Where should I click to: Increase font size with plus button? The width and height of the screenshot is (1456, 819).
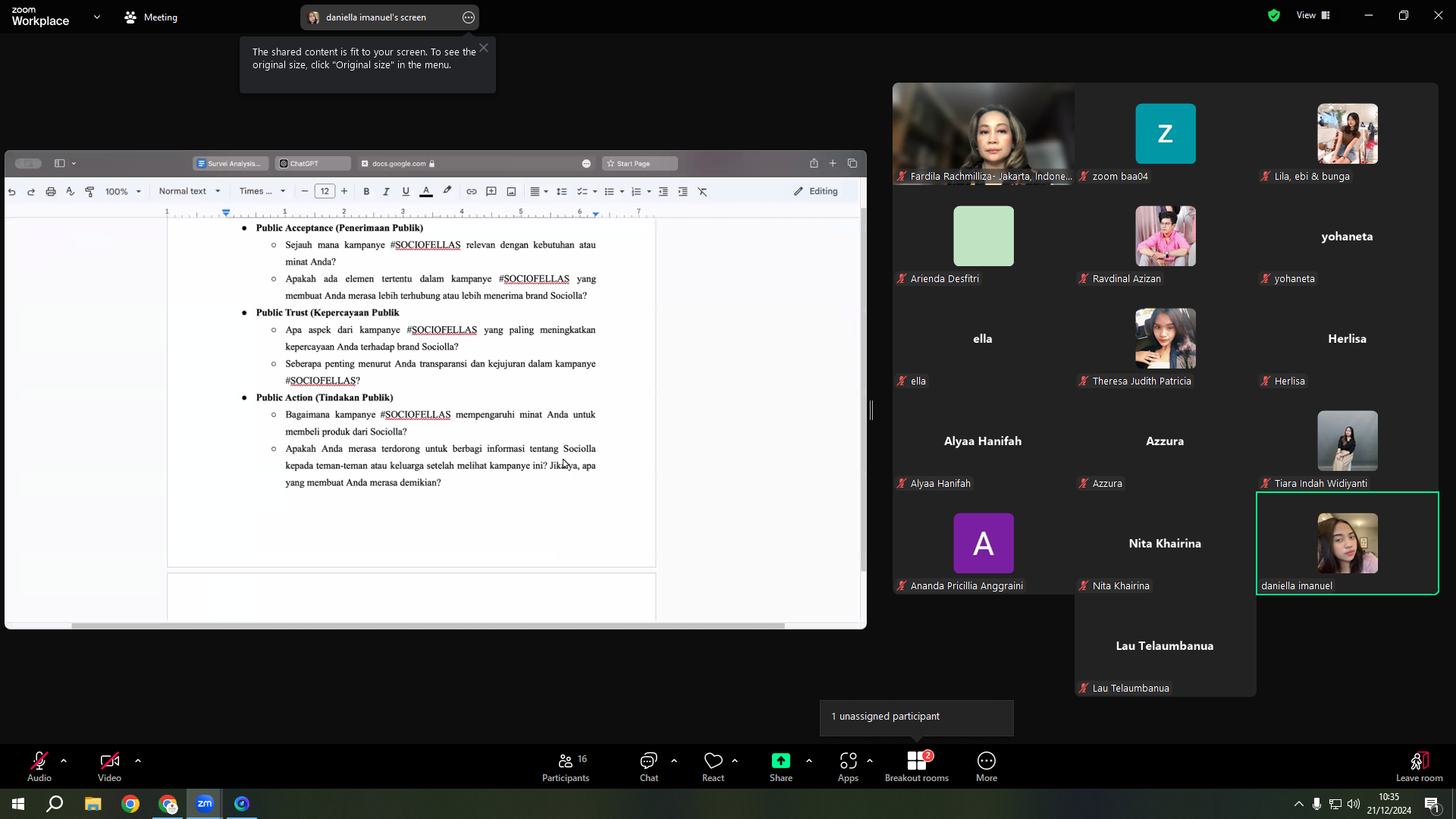(344, 191)
